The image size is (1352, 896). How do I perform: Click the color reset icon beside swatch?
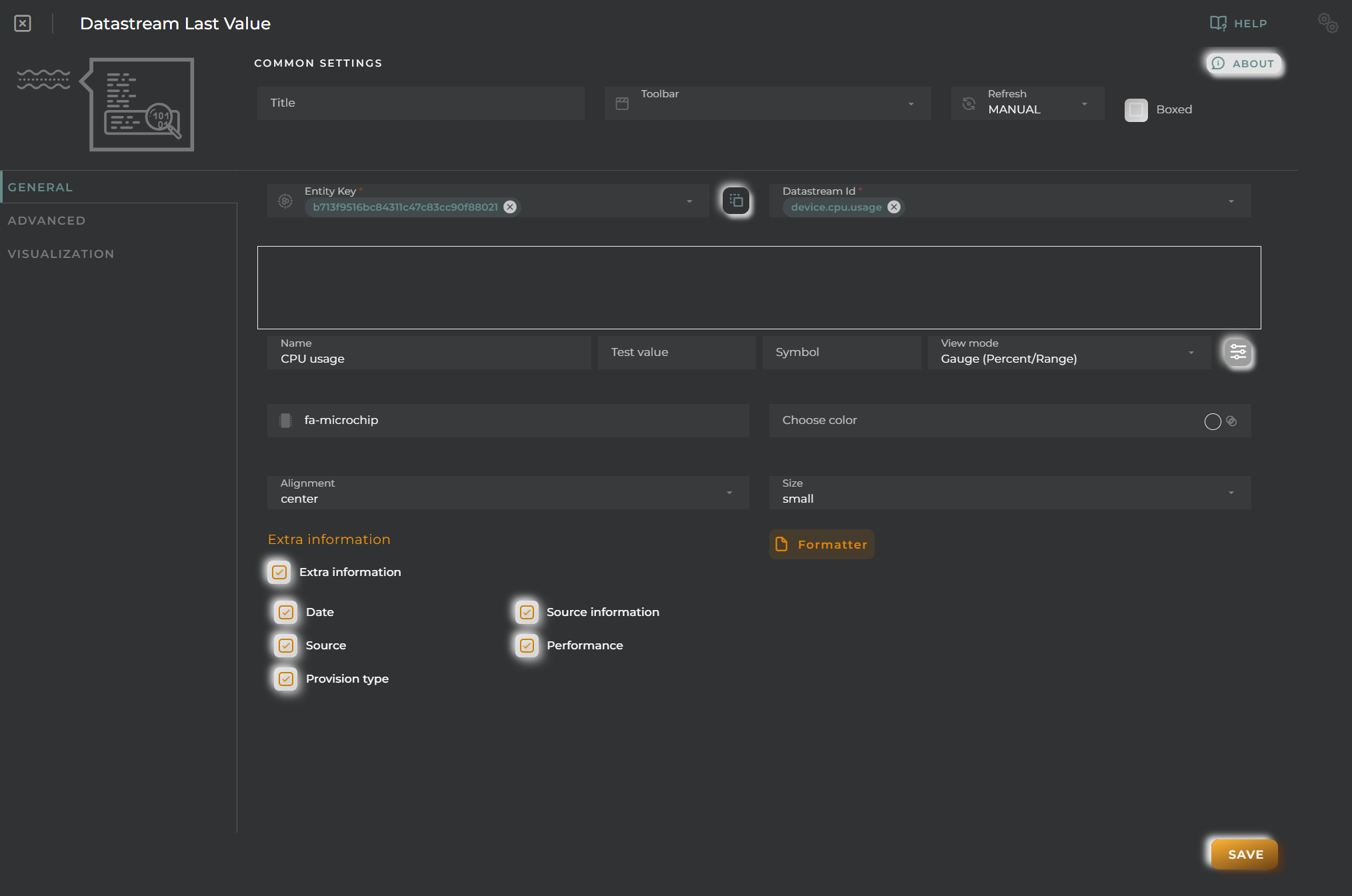click(1231, 421)
